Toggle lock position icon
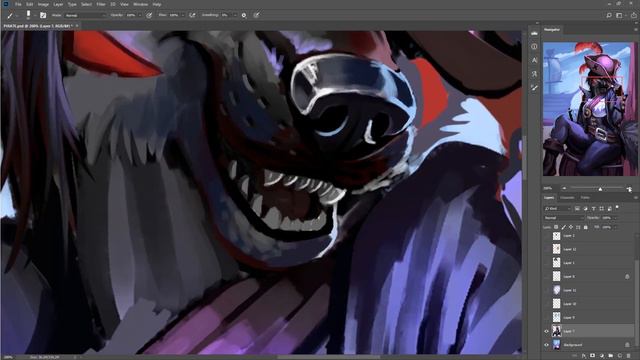 coord(571,227)
